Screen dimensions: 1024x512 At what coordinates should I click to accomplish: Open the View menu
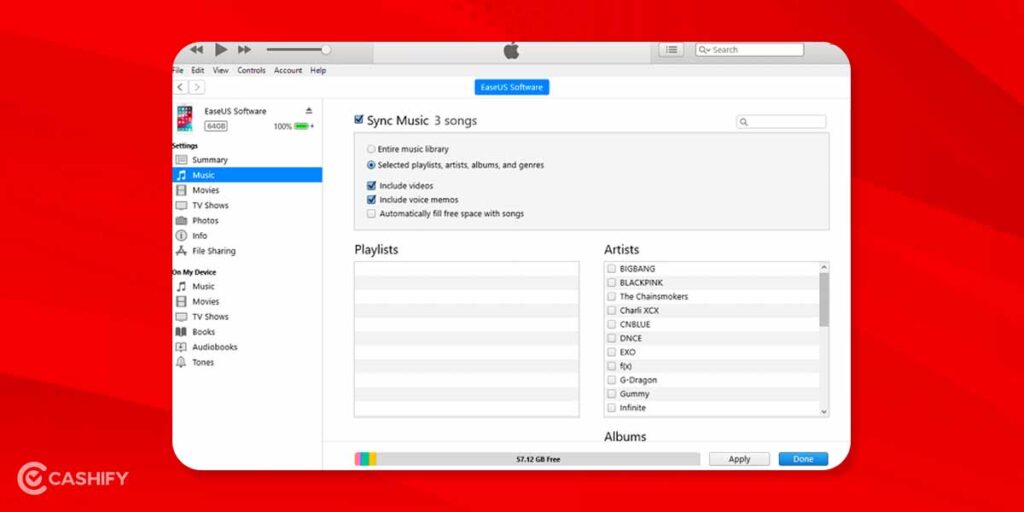[221, 71]
